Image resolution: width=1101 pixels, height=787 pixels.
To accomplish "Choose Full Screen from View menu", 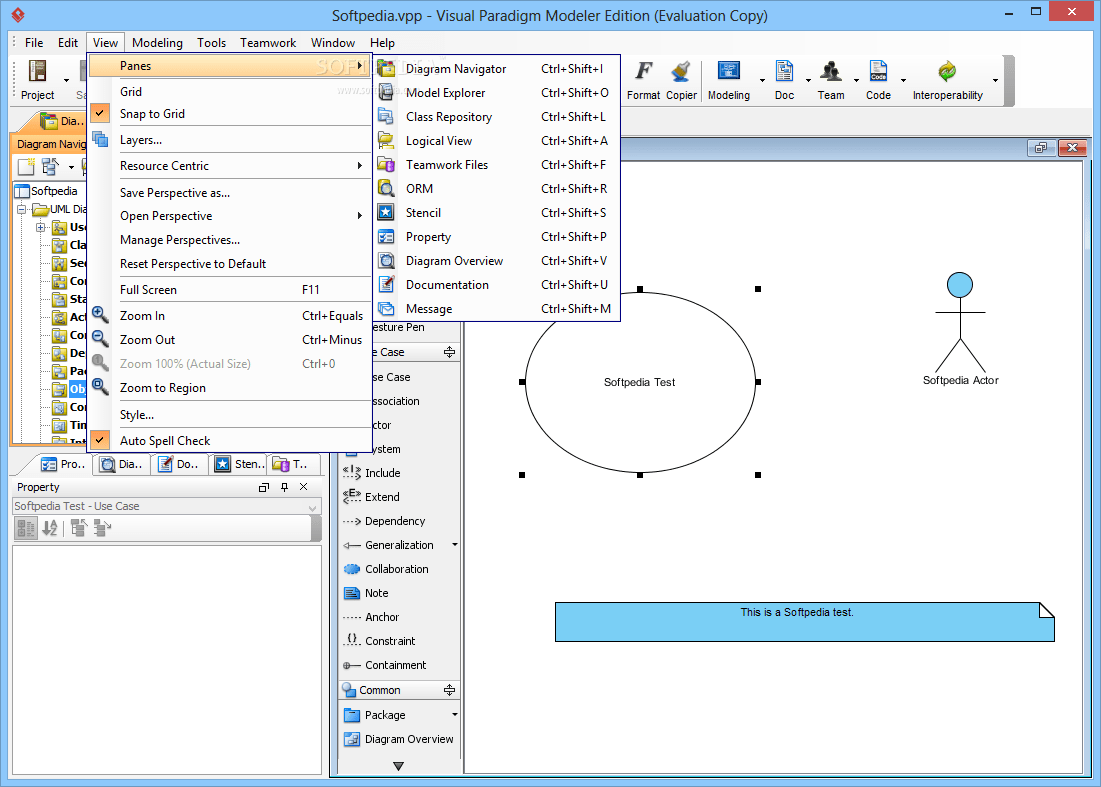I will (x=230, y=289).
